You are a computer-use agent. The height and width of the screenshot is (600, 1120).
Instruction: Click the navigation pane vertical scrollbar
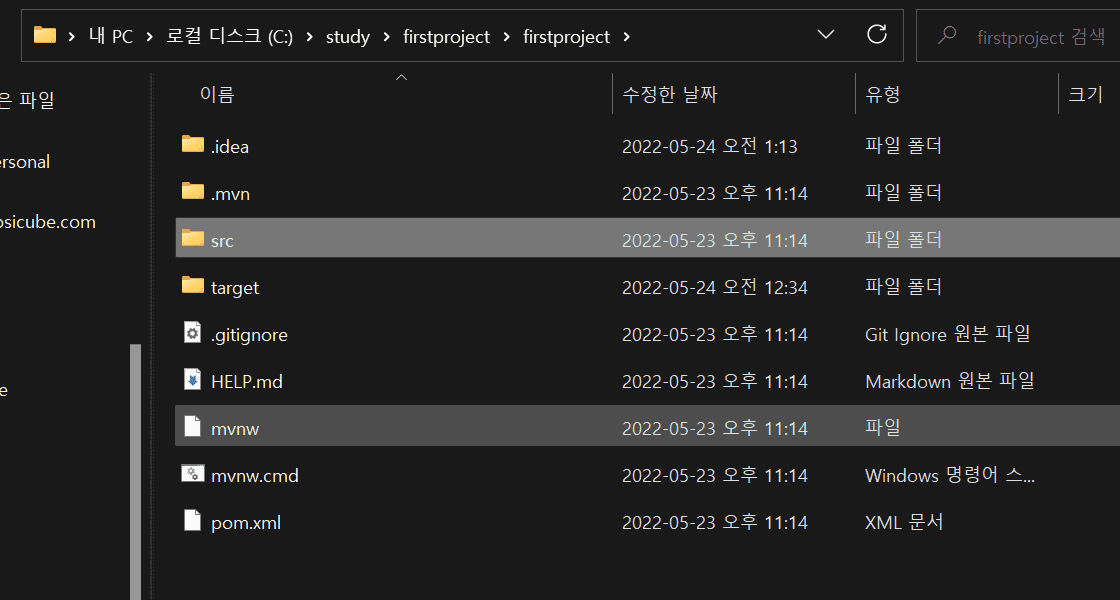pos(135,471)
